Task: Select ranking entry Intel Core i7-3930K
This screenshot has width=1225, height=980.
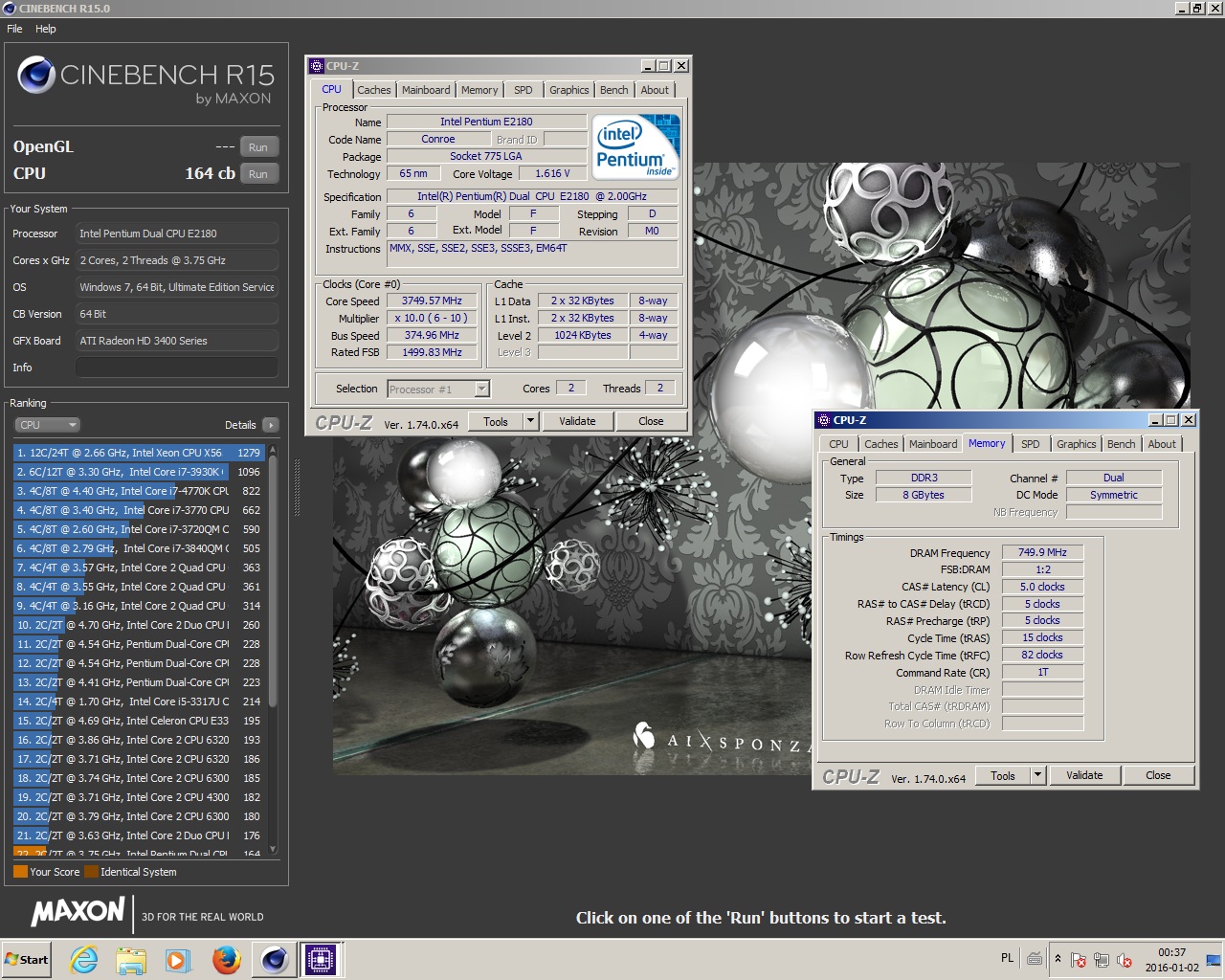Action: (x=140, y=472)
